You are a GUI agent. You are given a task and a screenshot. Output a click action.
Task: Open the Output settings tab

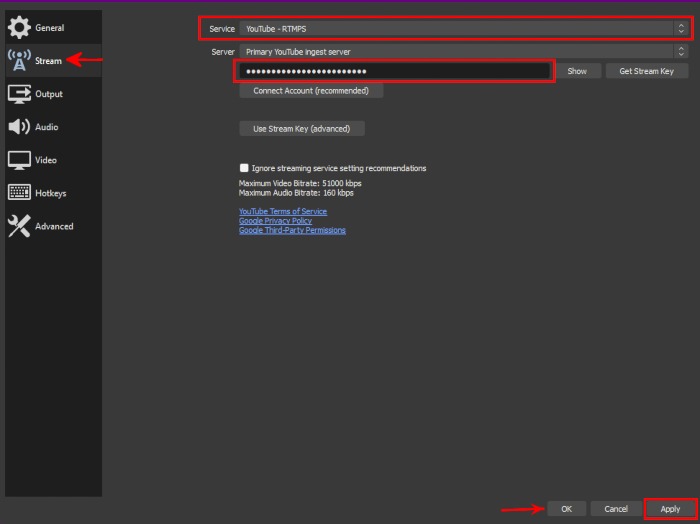tap(54, 94)
